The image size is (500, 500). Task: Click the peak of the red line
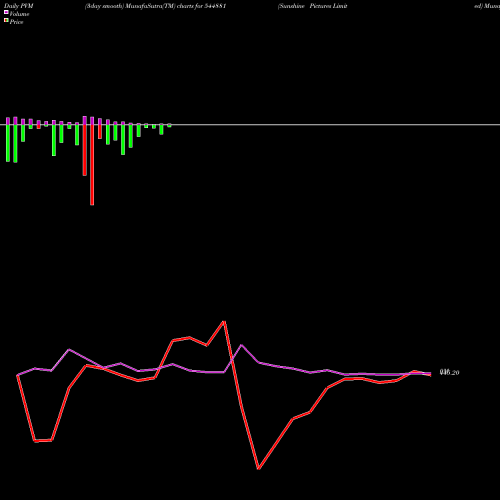tap(224, 322)
